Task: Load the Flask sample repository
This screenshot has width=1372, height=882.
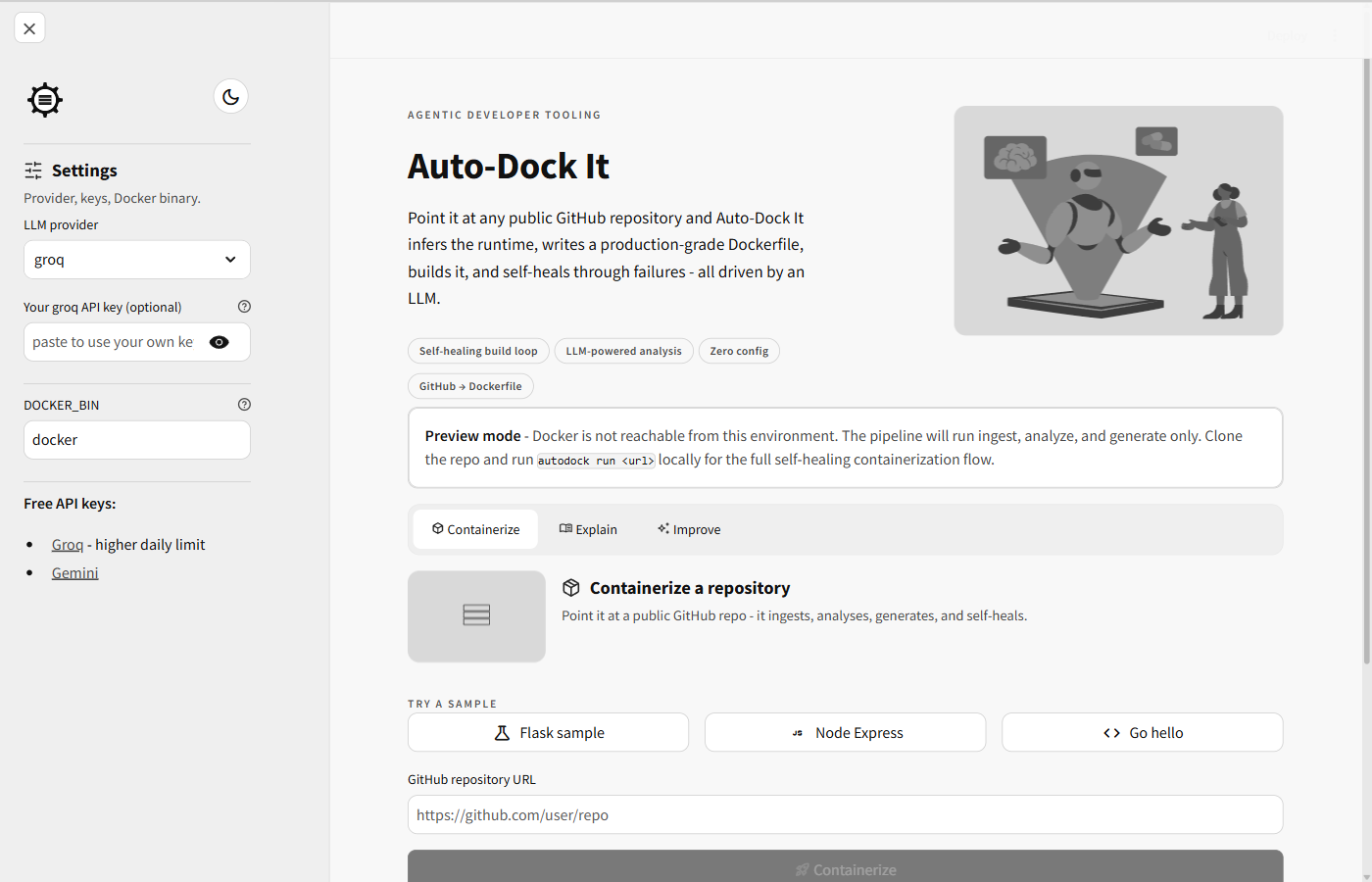Action: click(x=548, y=733)
